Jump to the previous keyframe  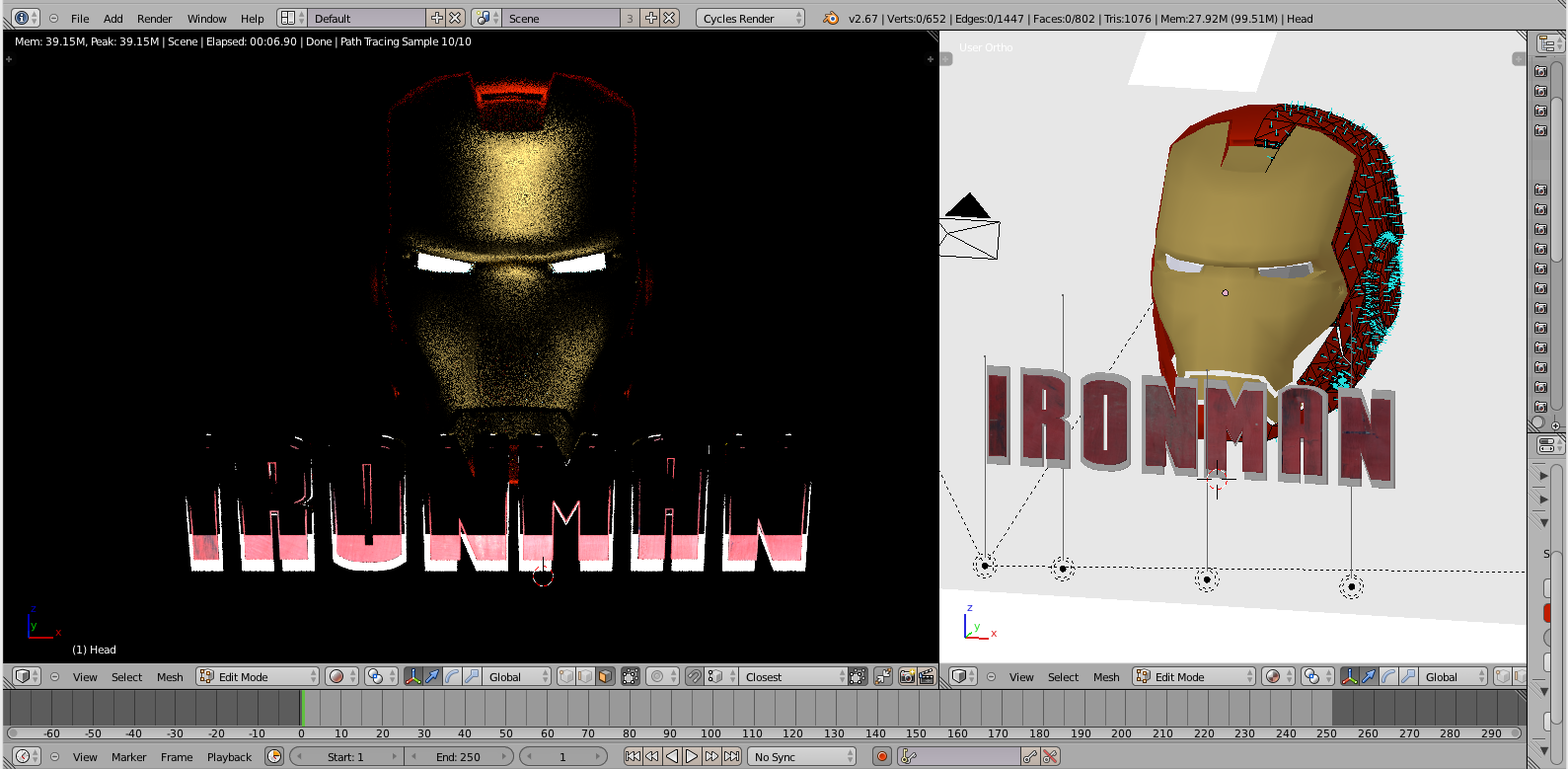(x=652, y=757)
